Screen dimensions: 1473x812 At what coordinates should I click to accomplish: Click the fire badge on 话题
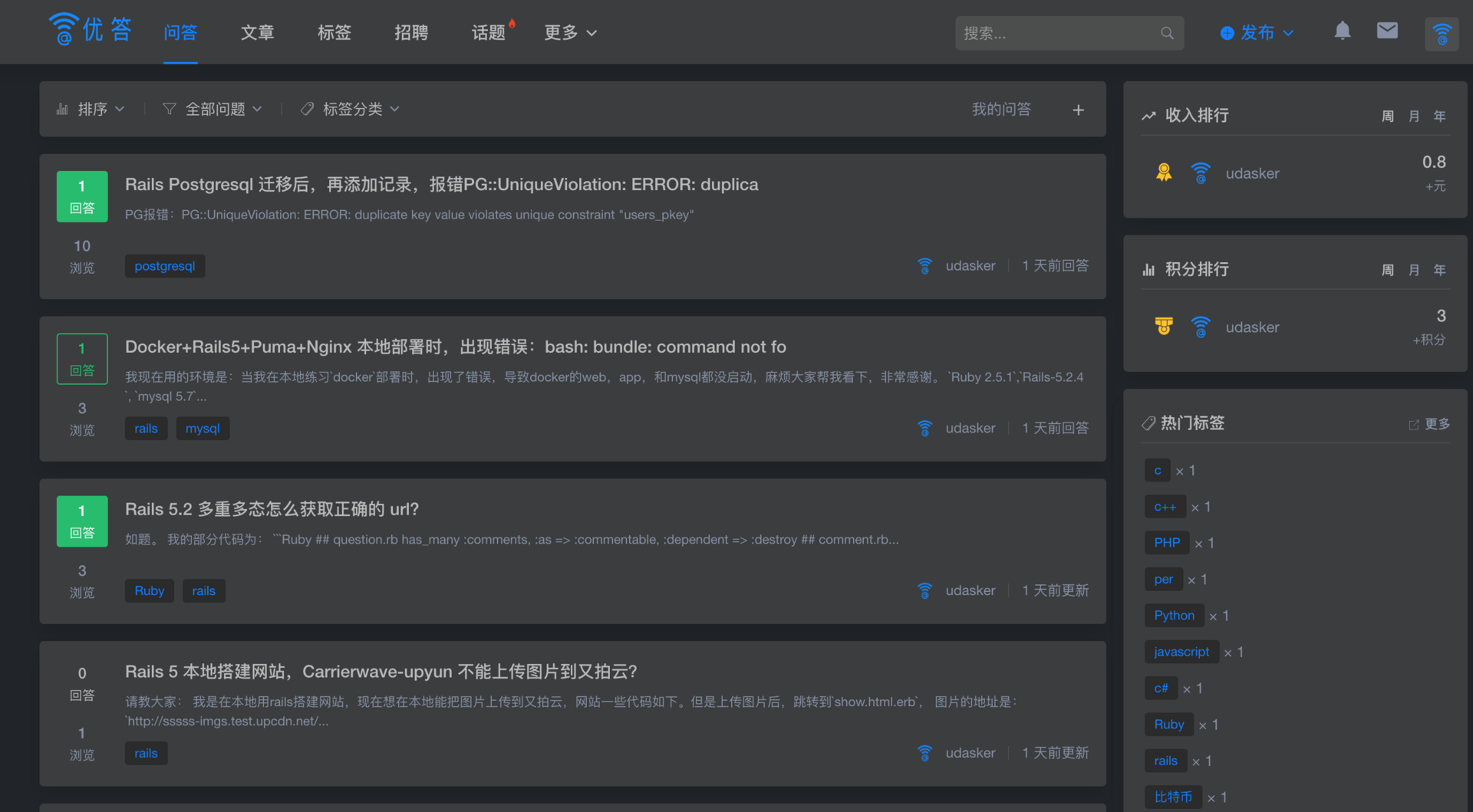[x=512, y=23]
